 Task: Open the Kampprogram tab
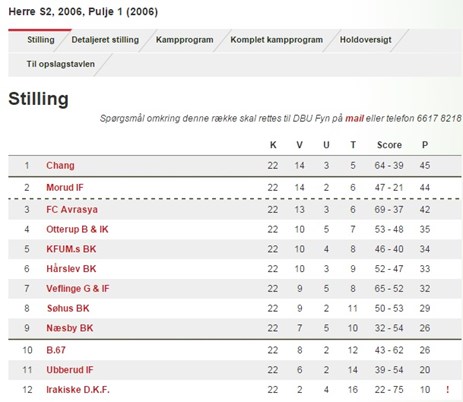click(x=185, y=40)
